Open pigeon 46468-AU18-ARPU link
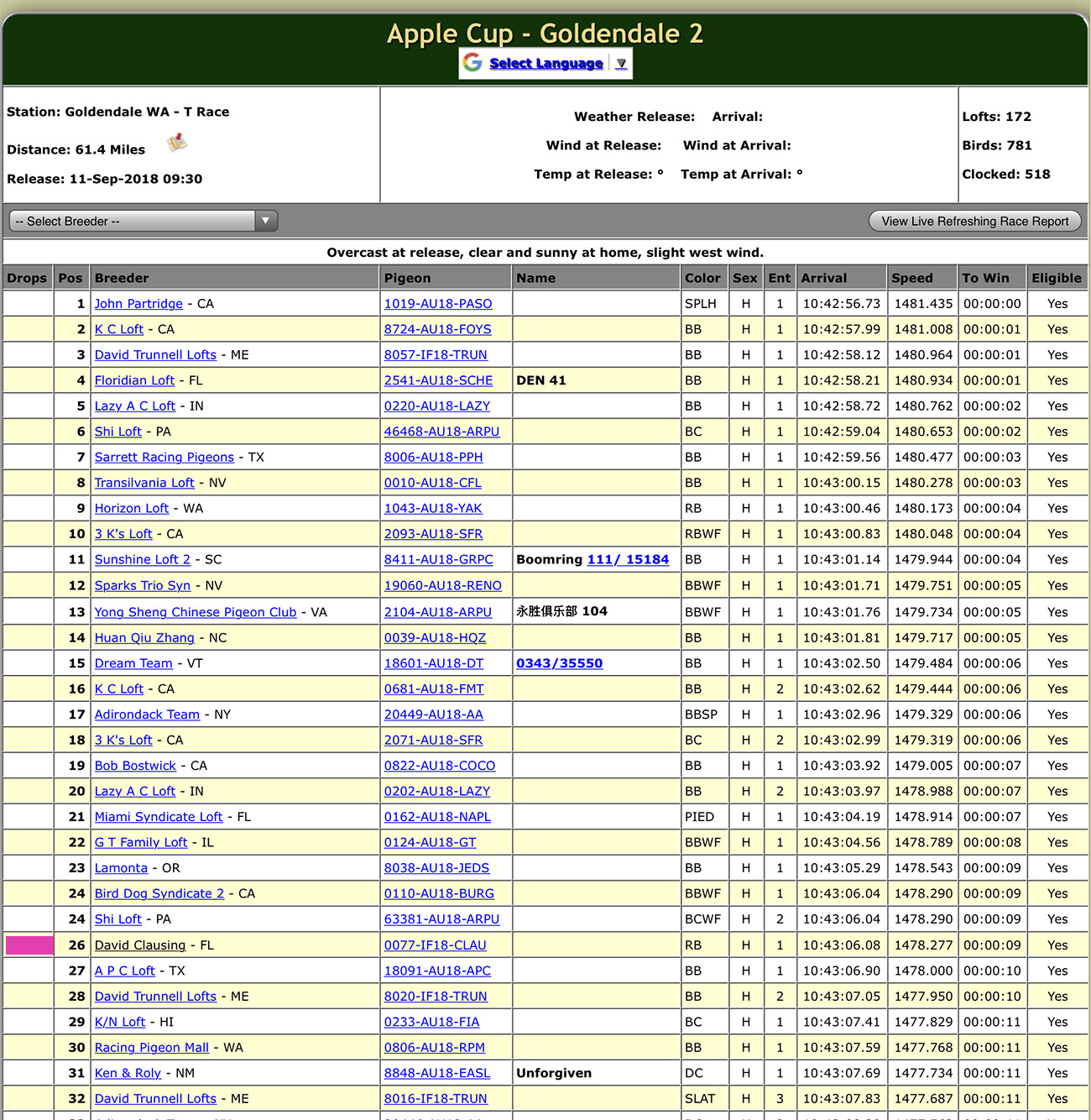Viewport: 1091px width, 1120px height. [x=441, y=432]
